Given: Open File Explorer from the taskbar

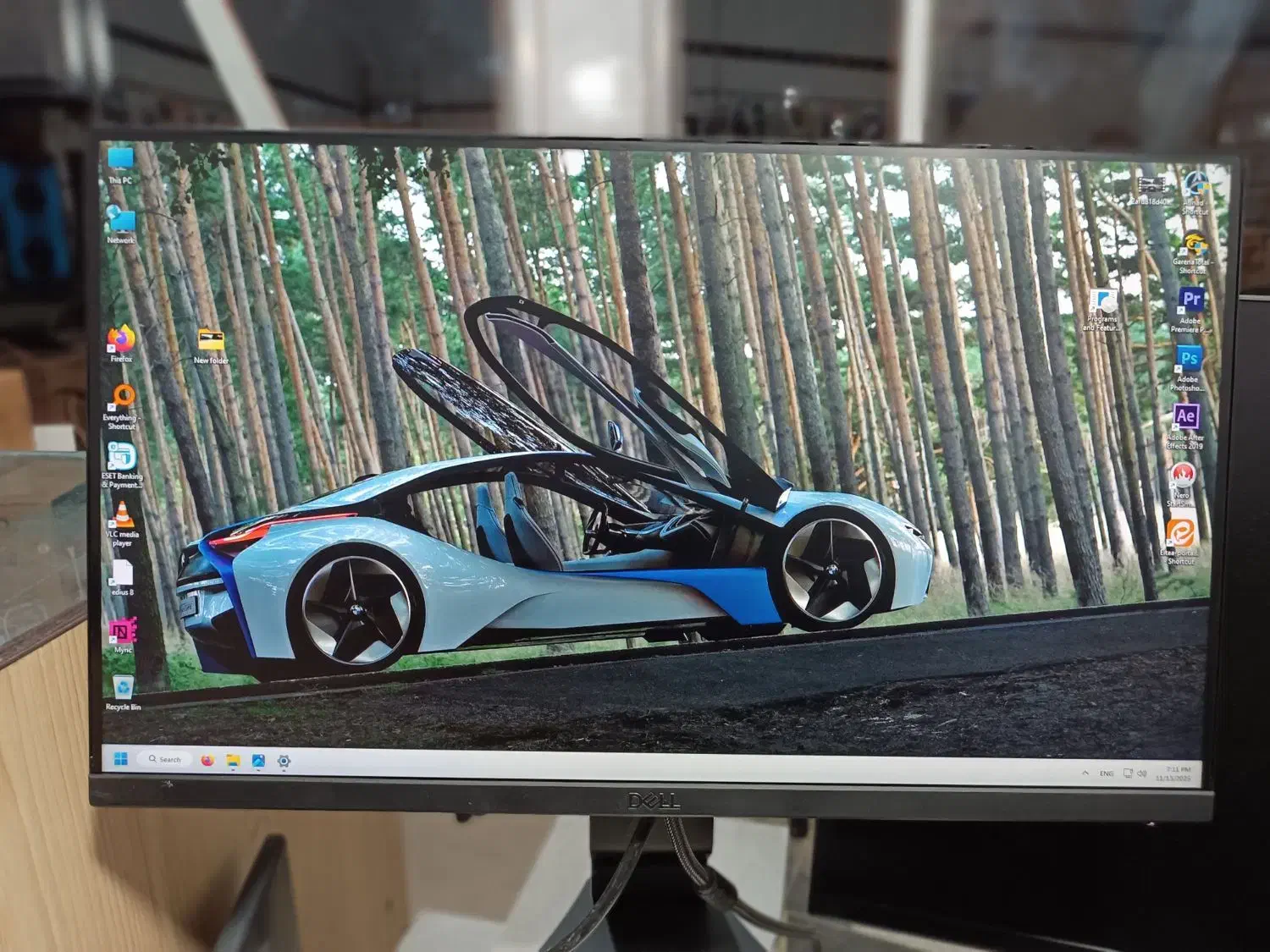Looking at the screenshot, I should point(233,761).
